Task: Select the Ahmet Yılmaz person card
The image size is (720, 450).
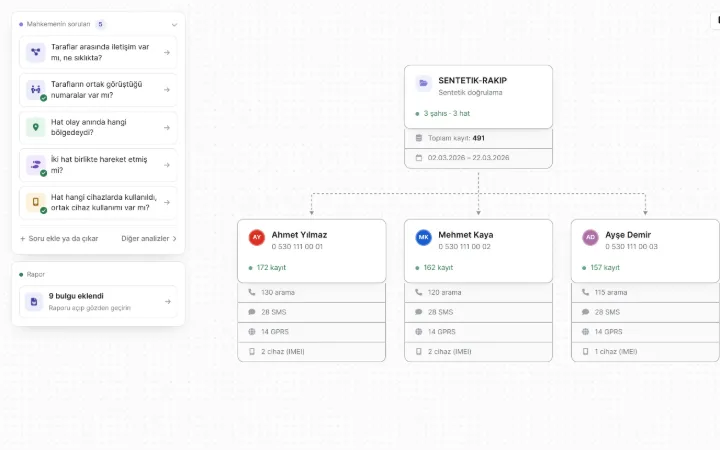Action: (x=312, y=251)
